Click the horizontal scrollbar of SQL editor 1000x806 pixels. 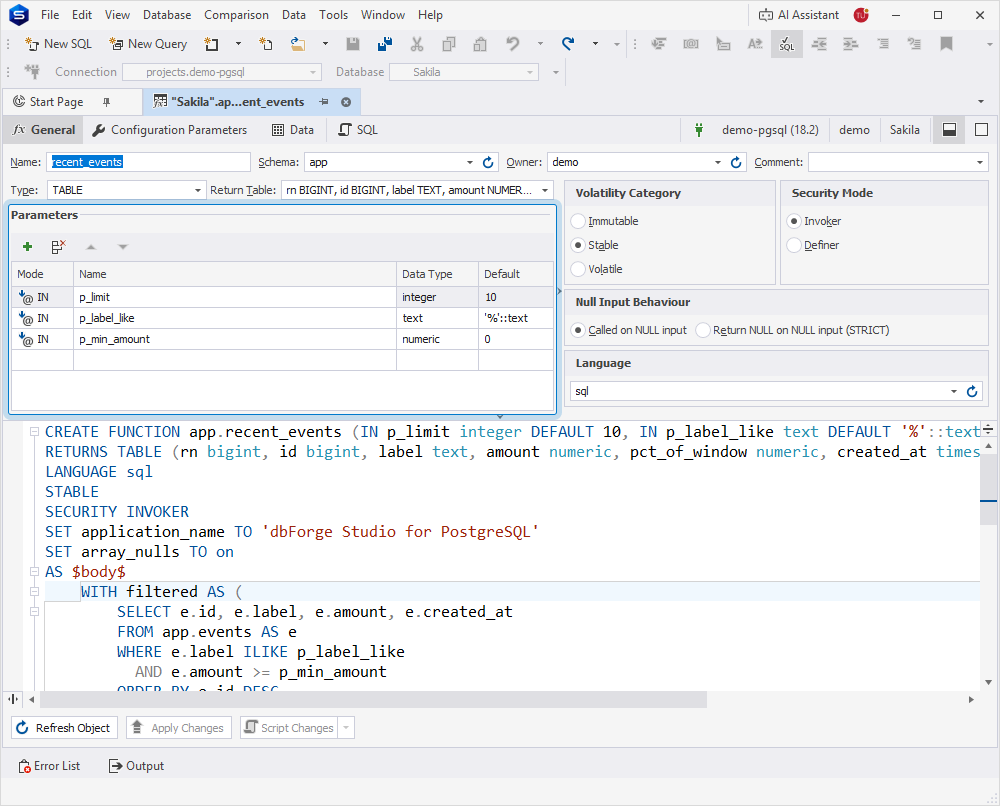374,700
